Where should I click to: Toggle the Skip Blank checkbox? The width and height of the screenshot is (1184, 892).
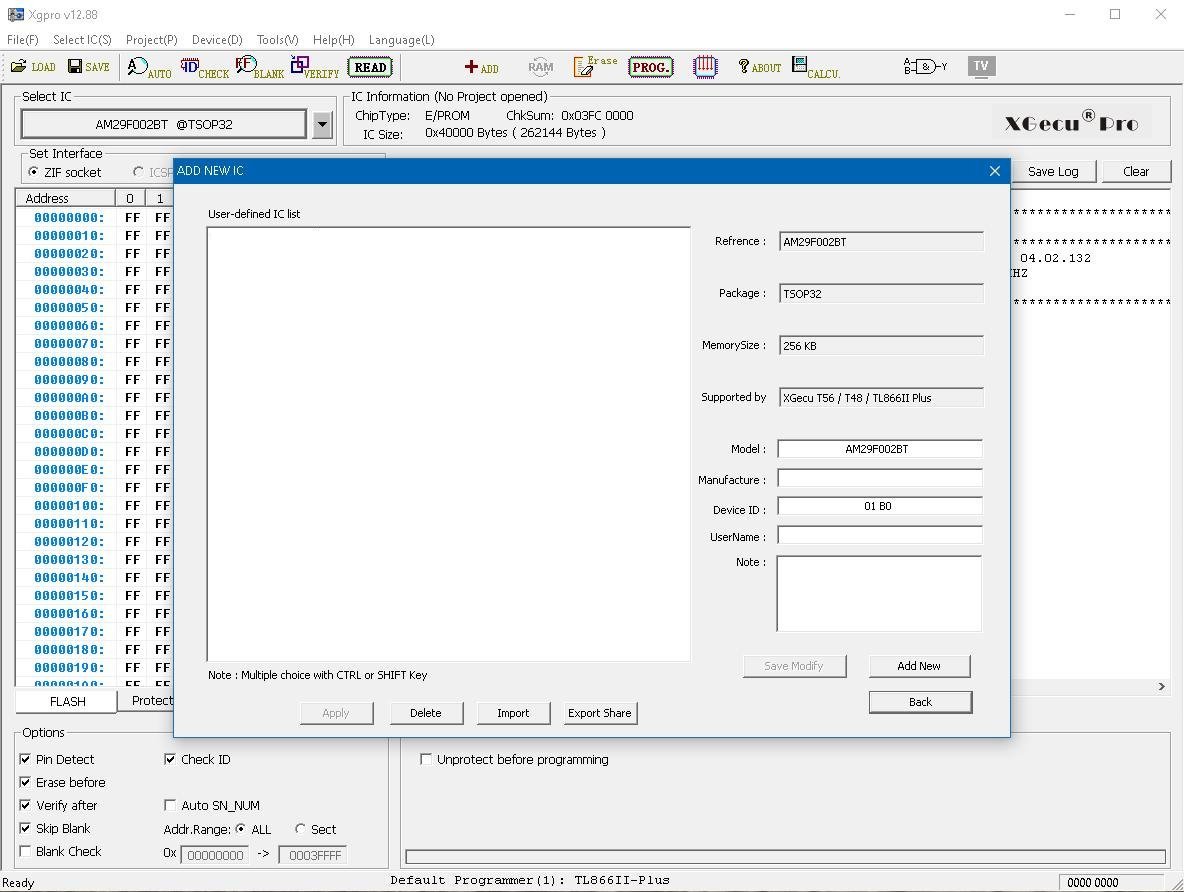(25, 828)
